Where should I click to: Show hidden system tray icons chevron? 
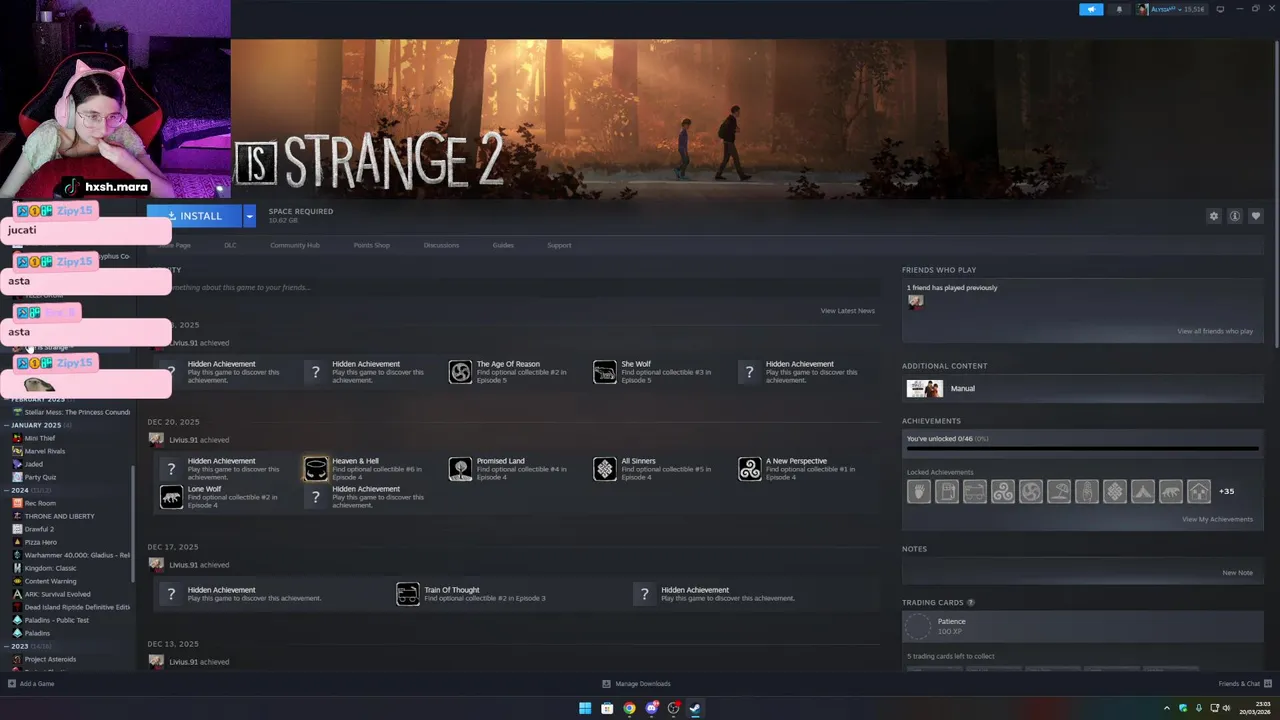[1167, 708]
